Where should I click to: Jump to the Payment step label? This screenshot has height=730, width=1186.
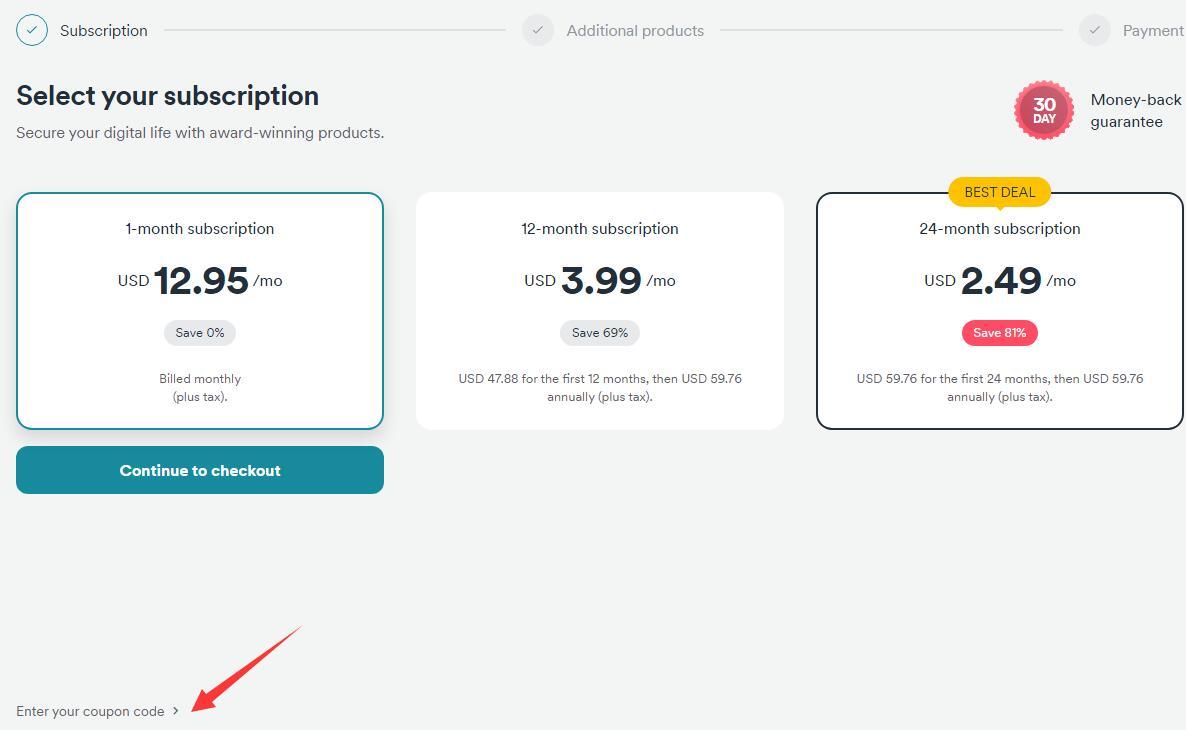pyautogui.click(x=1152, y=31)
